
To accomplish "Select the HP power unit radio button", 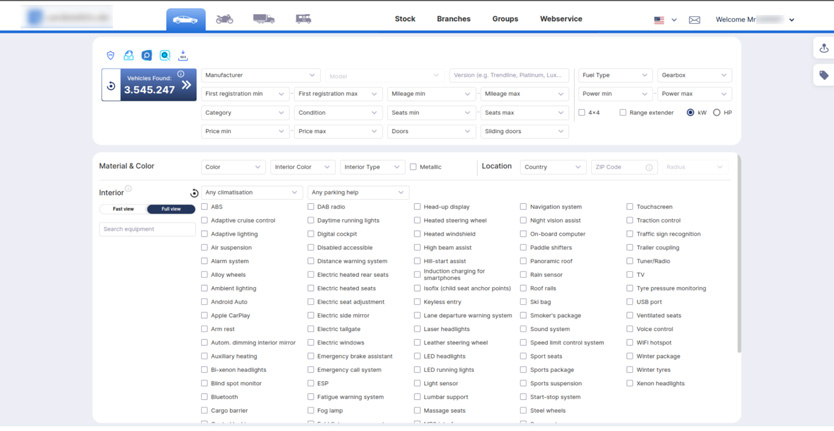I will coord(717,113).
